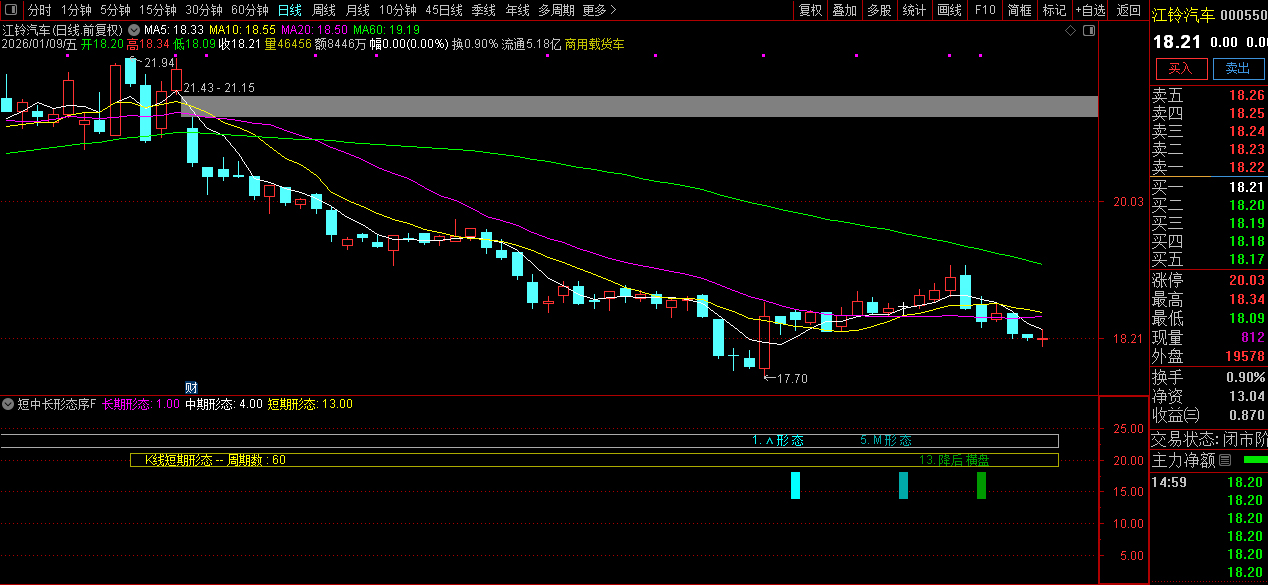
Task: Toggle the left sidebar panel icon
Action: tap(11, 10)
